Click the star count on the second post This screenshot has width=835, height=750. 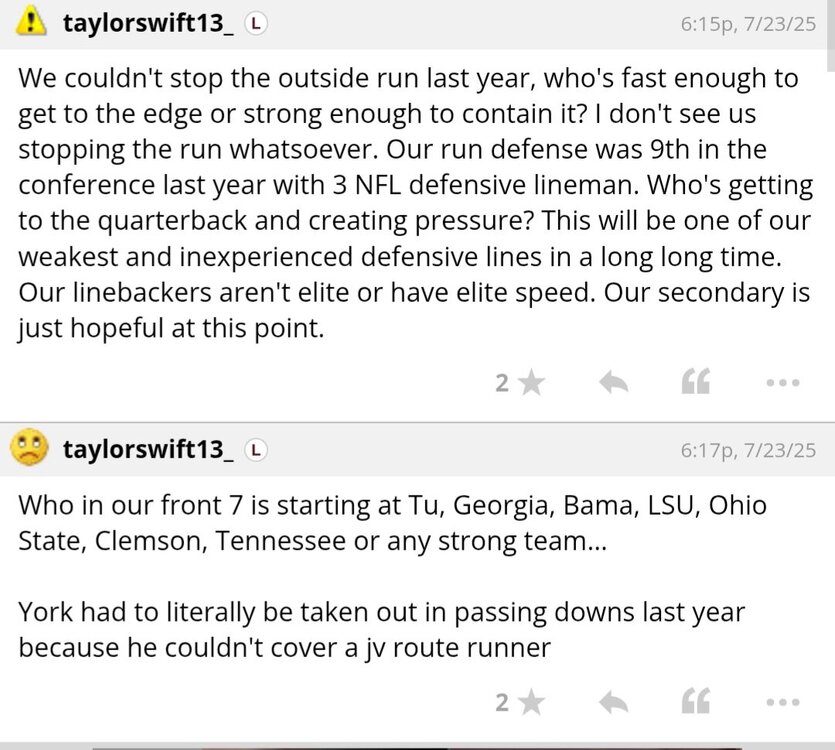click(503, 703)
